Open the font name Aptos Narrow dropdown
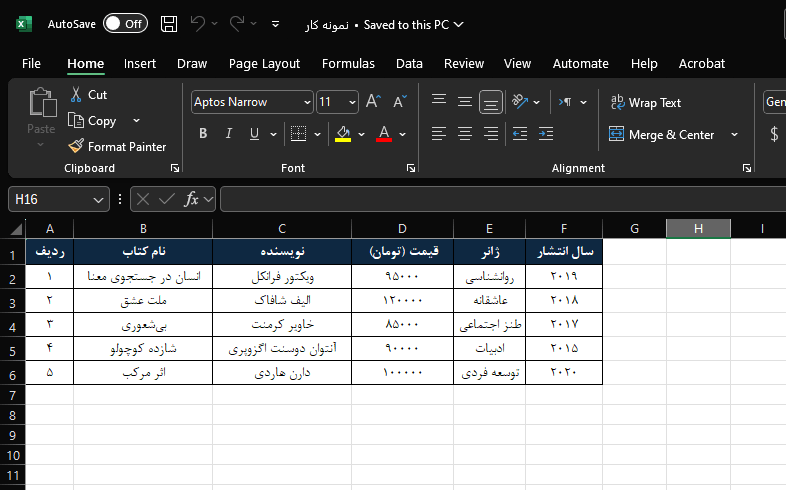This screenshot has height=490, width=786. pyautogui.click(x=307, y=103)
